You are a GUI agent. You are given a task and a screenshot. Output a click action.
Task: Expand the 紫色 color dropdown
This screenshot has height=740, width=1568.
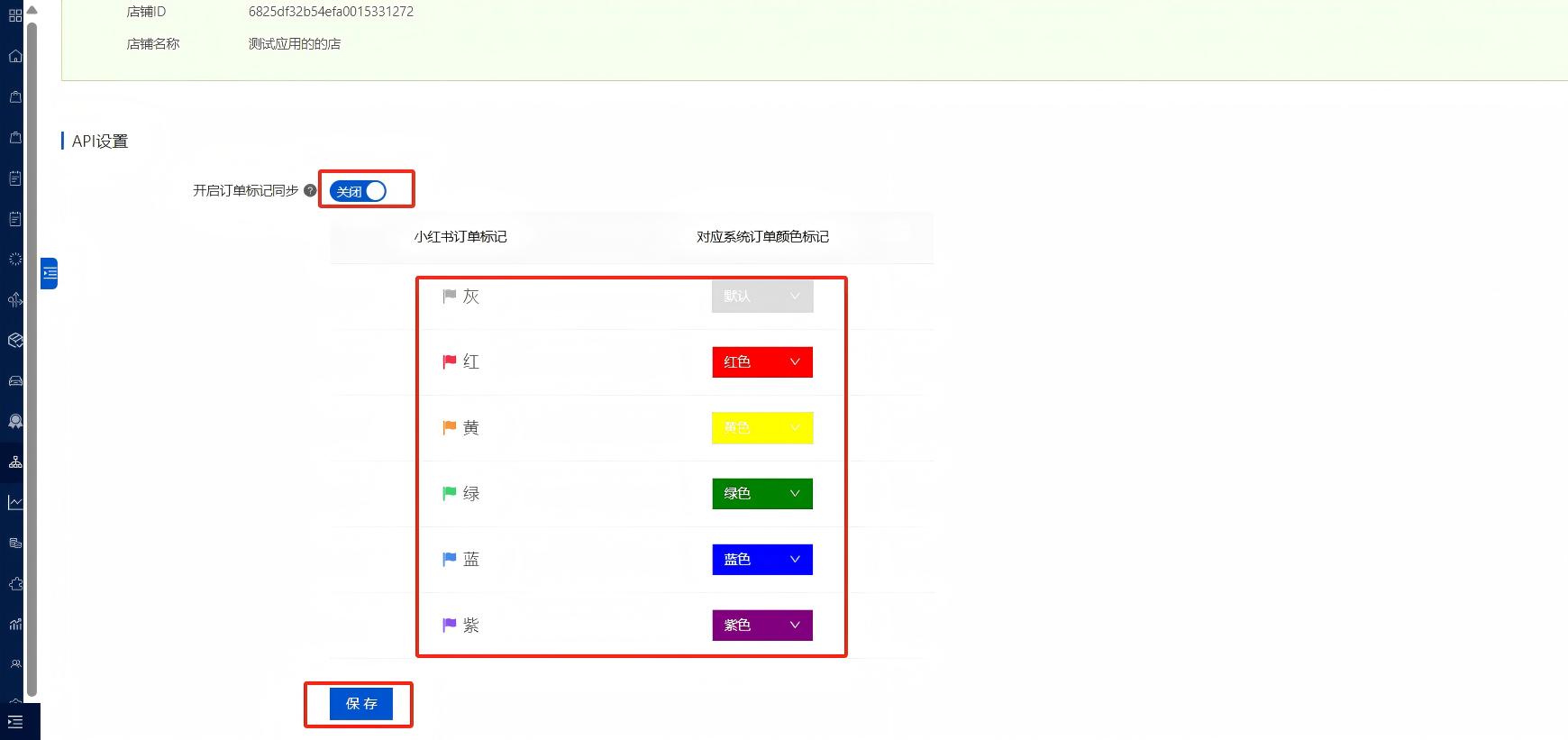(762, 626)
